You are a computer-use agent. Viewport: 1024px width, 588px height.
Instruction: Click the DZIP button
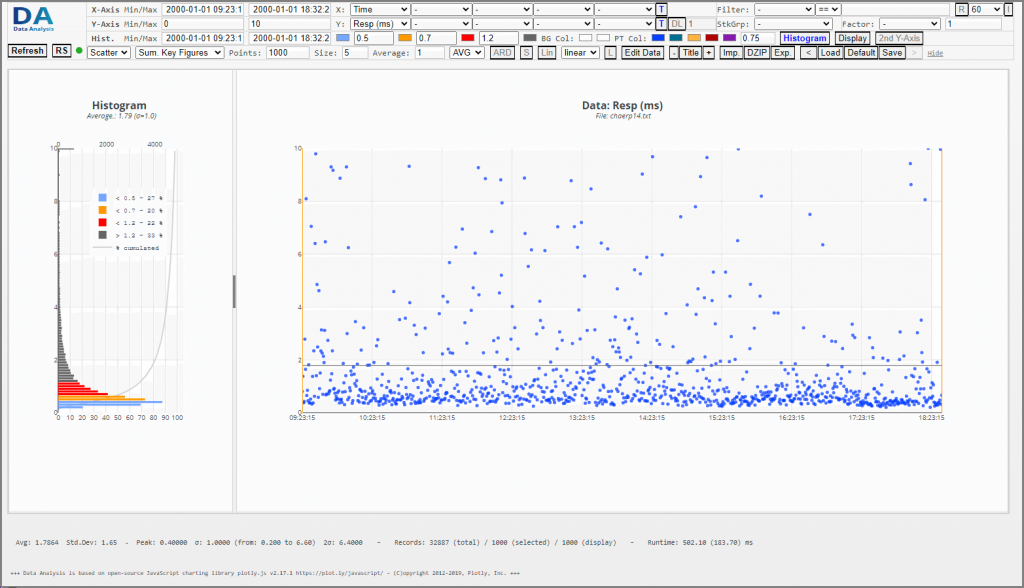756,53
